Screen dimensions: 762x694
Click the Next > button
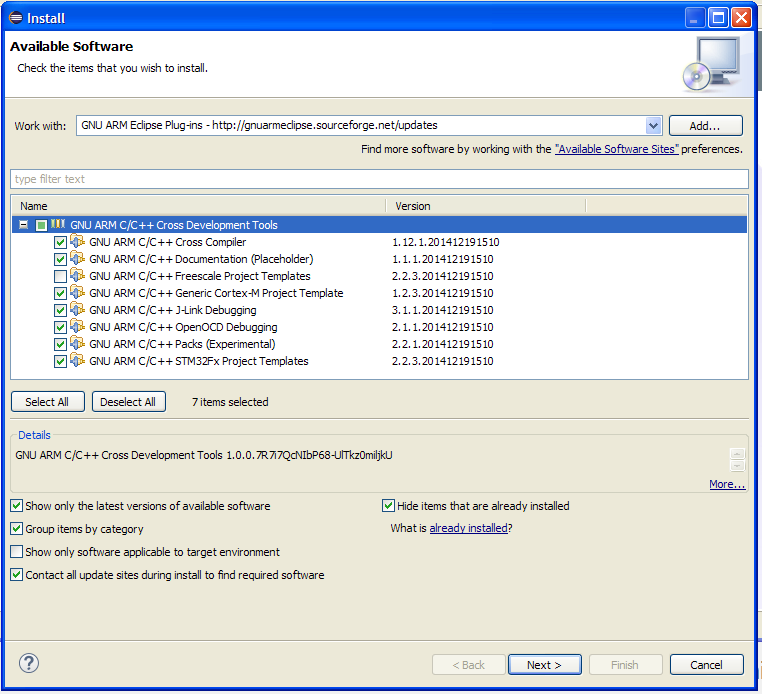(x=544, y=664)
